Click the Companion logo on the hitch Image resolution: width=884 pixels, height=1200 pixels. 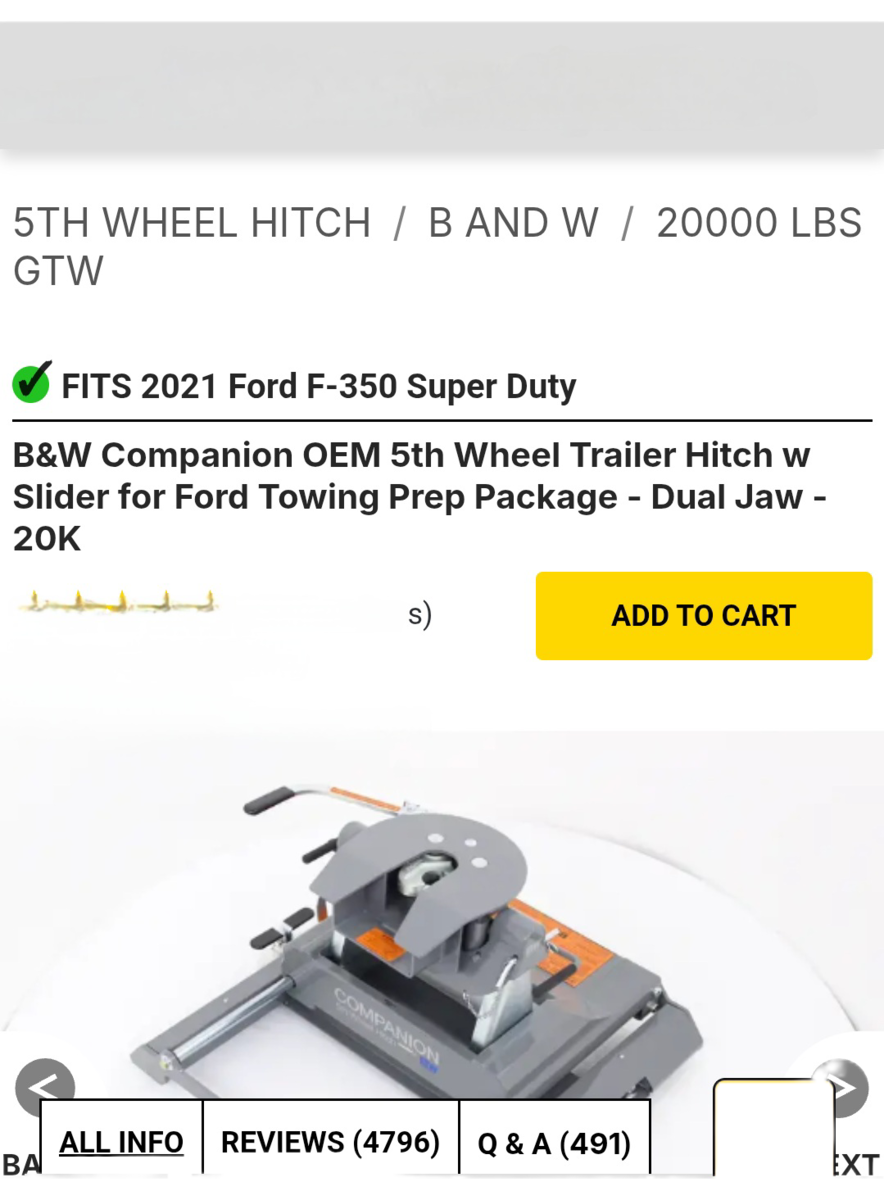click(x=387, y=1027)
